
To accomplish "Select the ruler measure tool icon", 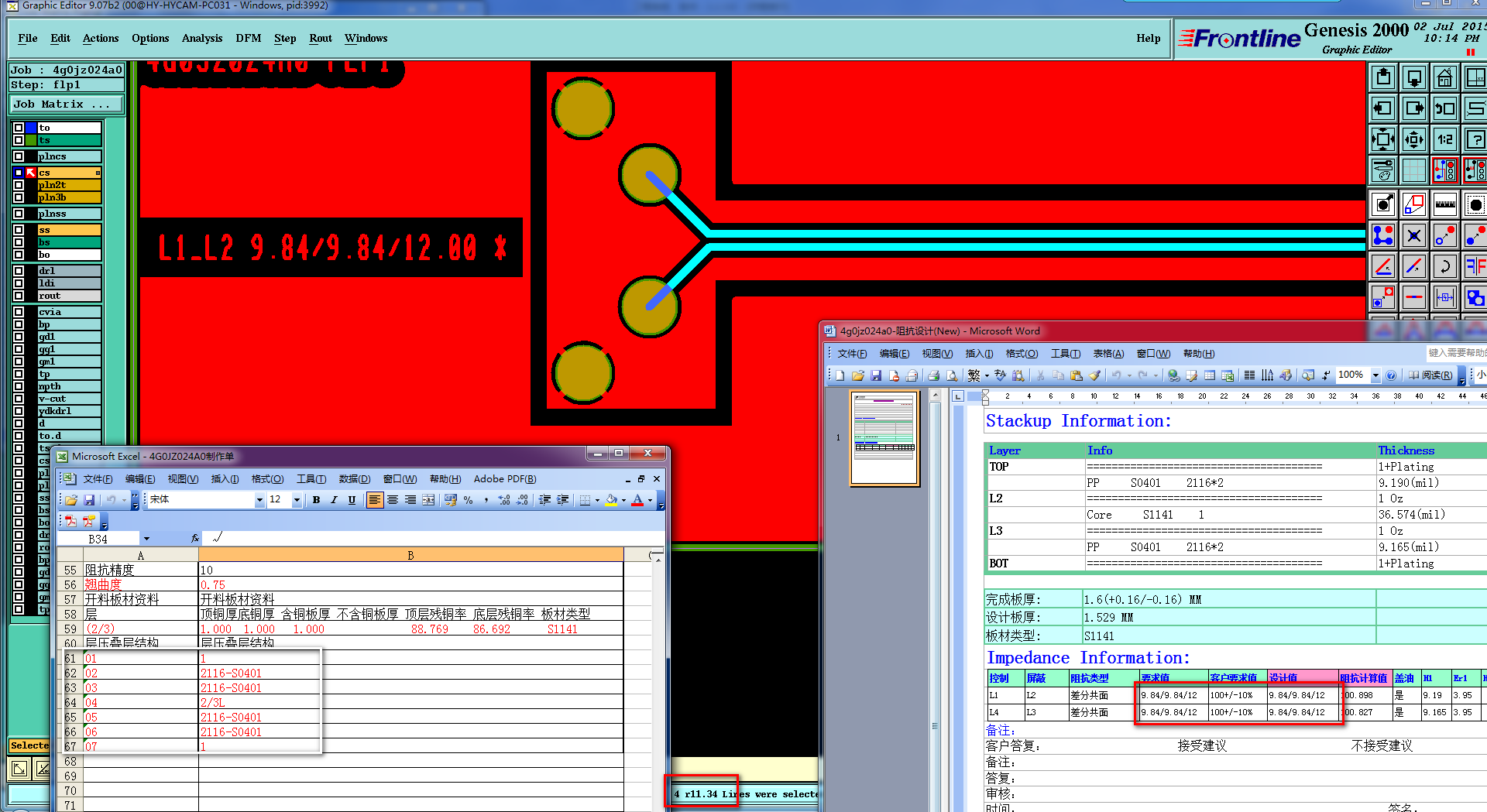I will tap(1444, 204).
